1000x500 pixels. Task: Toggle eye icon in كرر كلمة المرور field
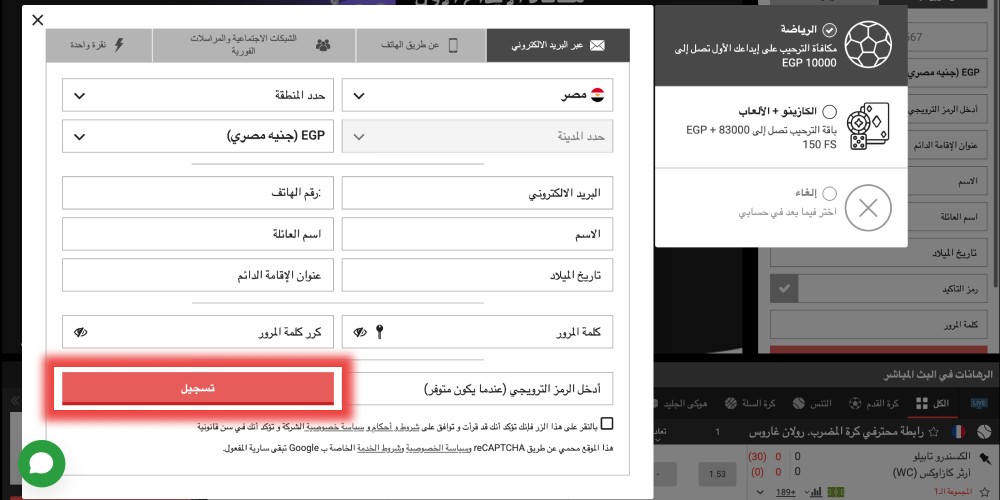point(80,332)
